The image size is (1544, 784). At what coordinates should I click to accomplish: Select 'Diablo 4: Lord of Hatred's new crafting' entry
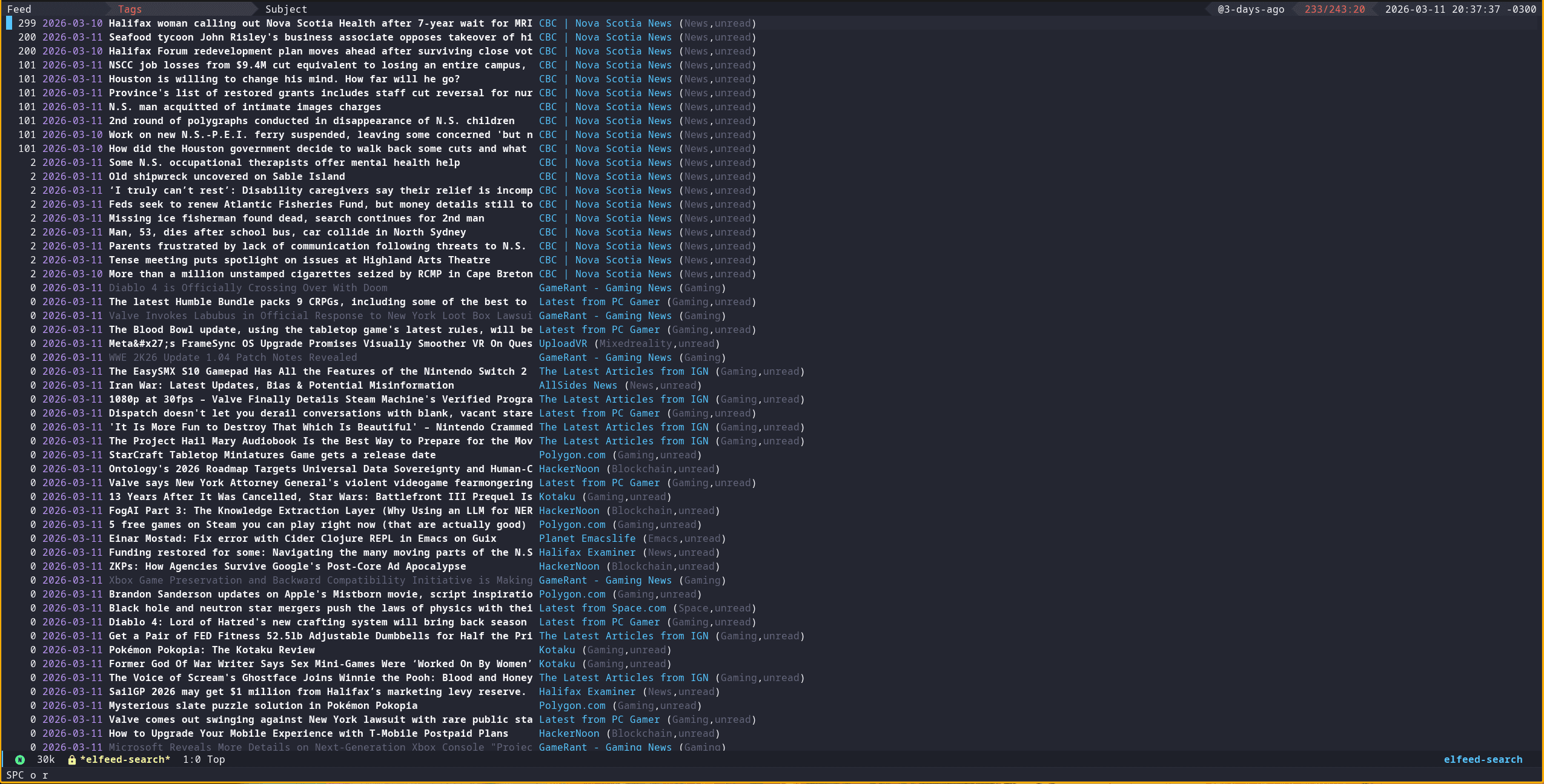[317, 622]
